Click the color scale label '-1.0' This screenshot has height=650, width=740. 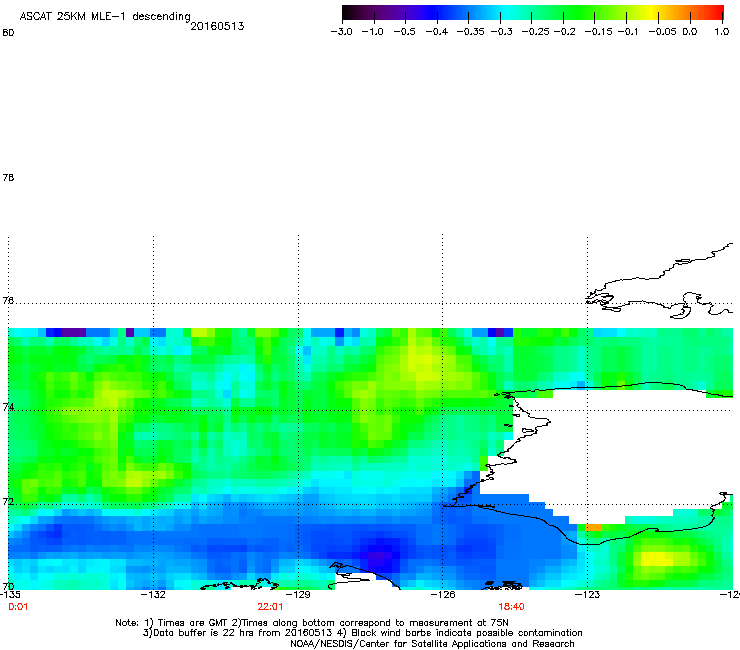[x=372, y=32]
